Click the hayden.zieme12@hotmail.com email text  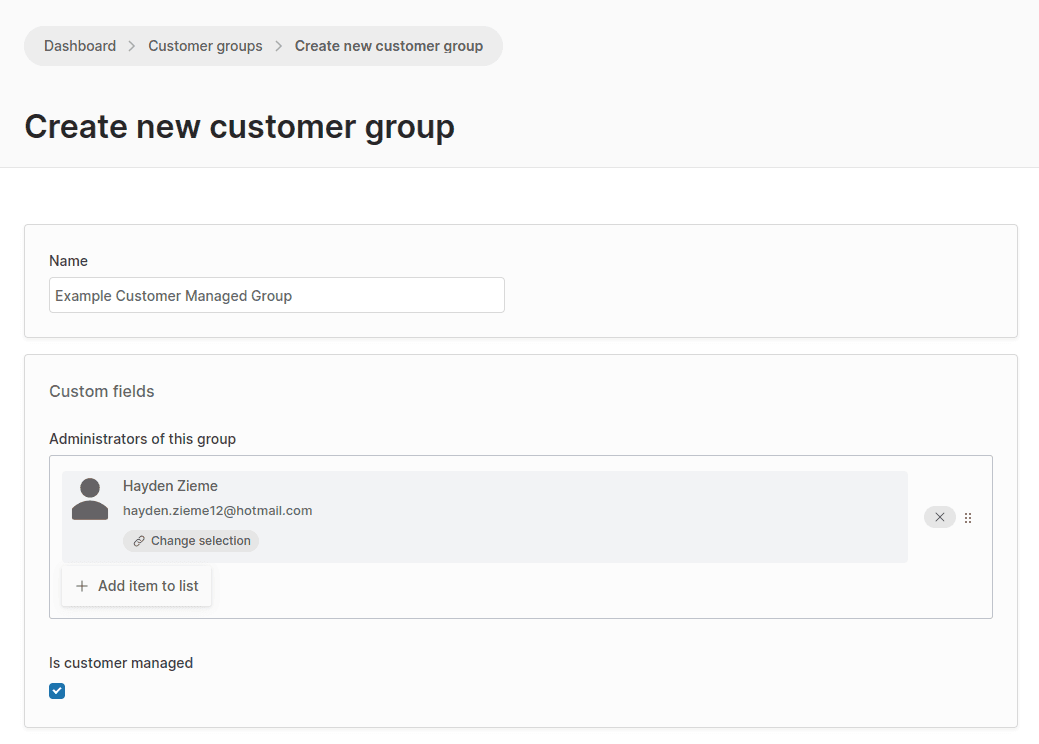217,511
